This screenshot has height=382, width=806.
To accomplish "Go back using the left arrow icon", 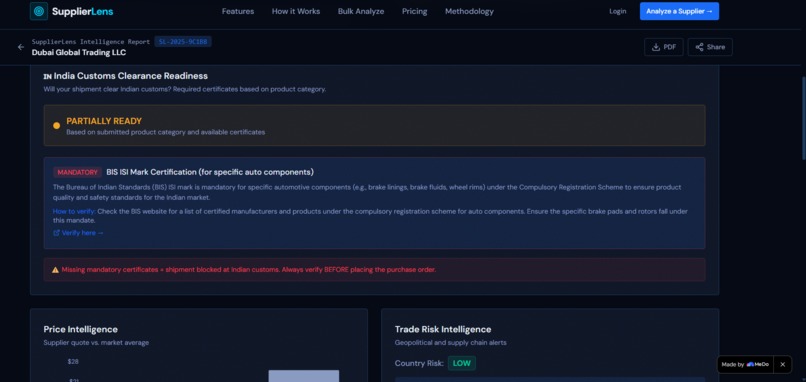I will click(21, 47).
